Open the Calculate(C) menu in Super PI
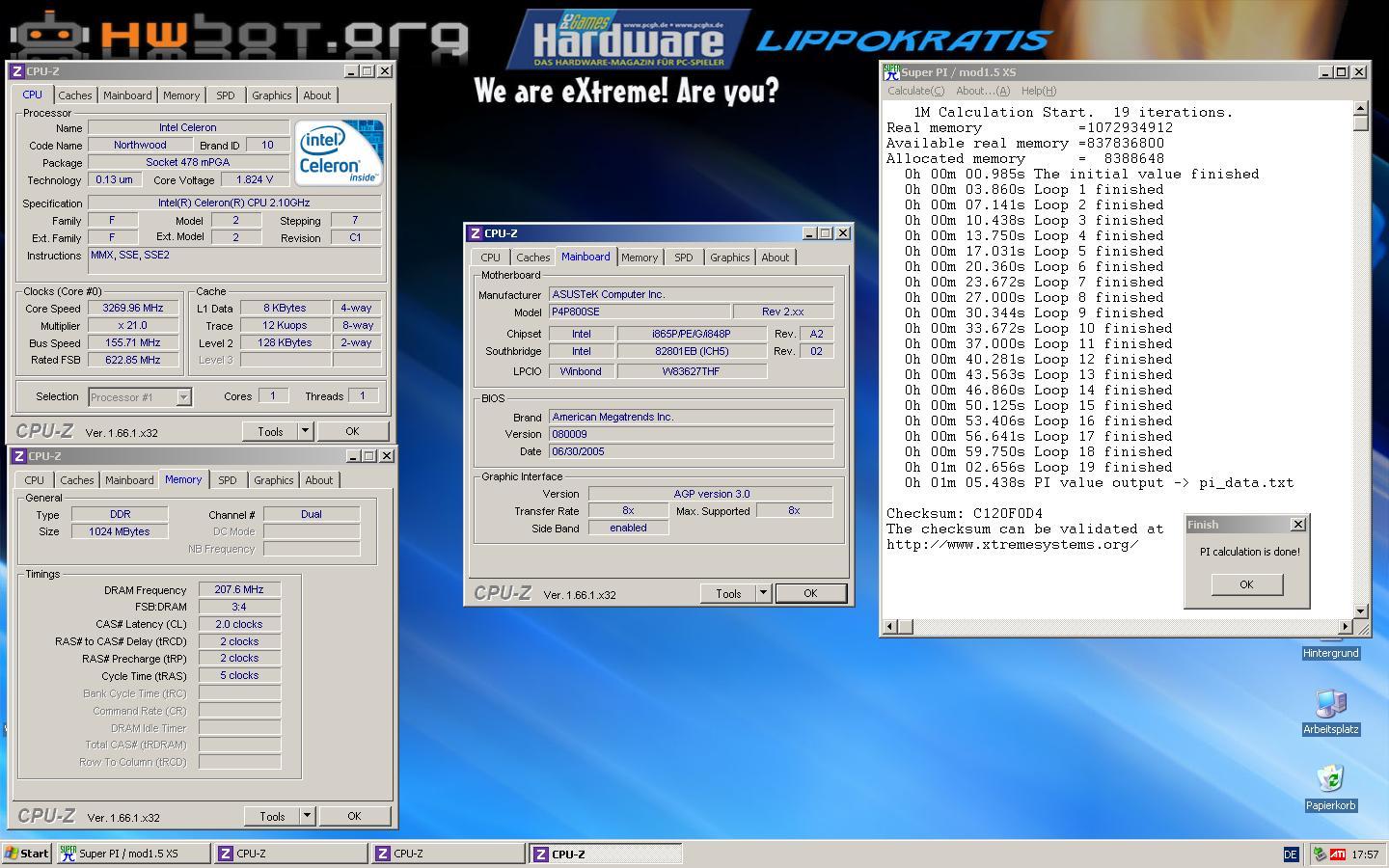This screenshot has height=868, width=1389. [915, 91]
